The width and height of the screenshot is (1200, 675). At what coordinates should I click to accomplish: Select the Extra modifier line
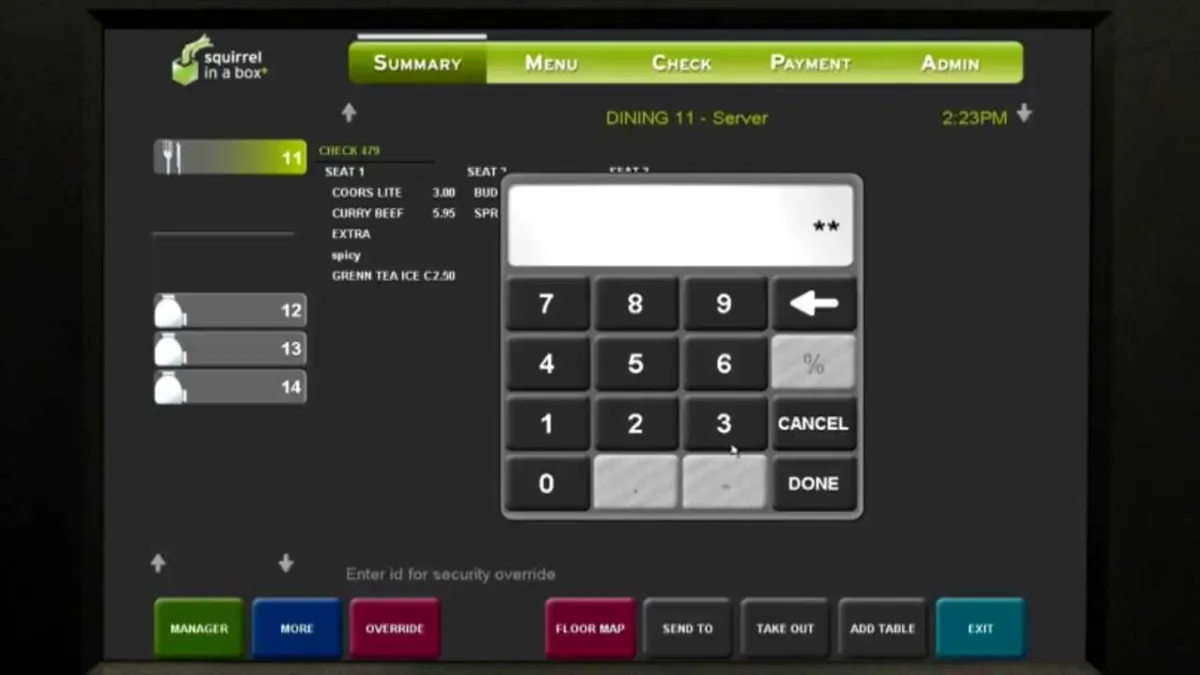(x=351, y=234)
